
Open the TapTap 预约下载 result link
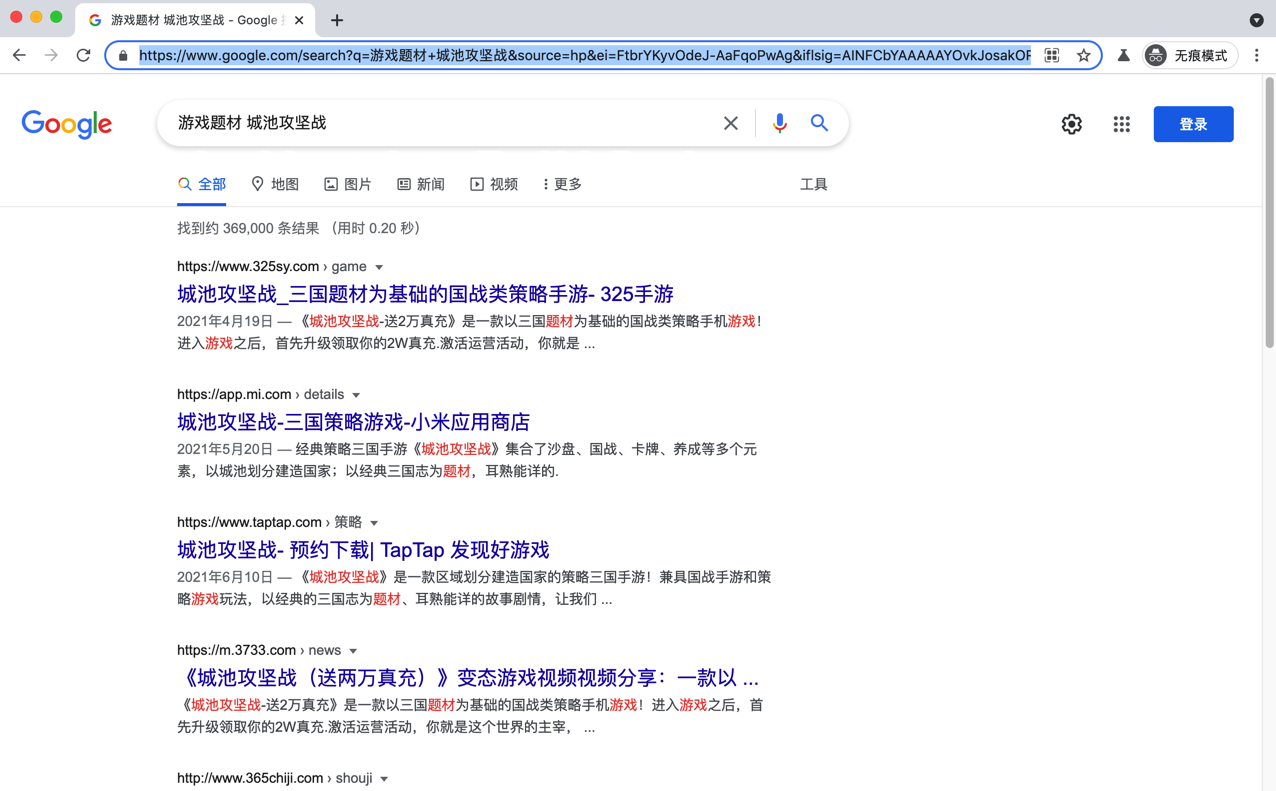(363, 550)
